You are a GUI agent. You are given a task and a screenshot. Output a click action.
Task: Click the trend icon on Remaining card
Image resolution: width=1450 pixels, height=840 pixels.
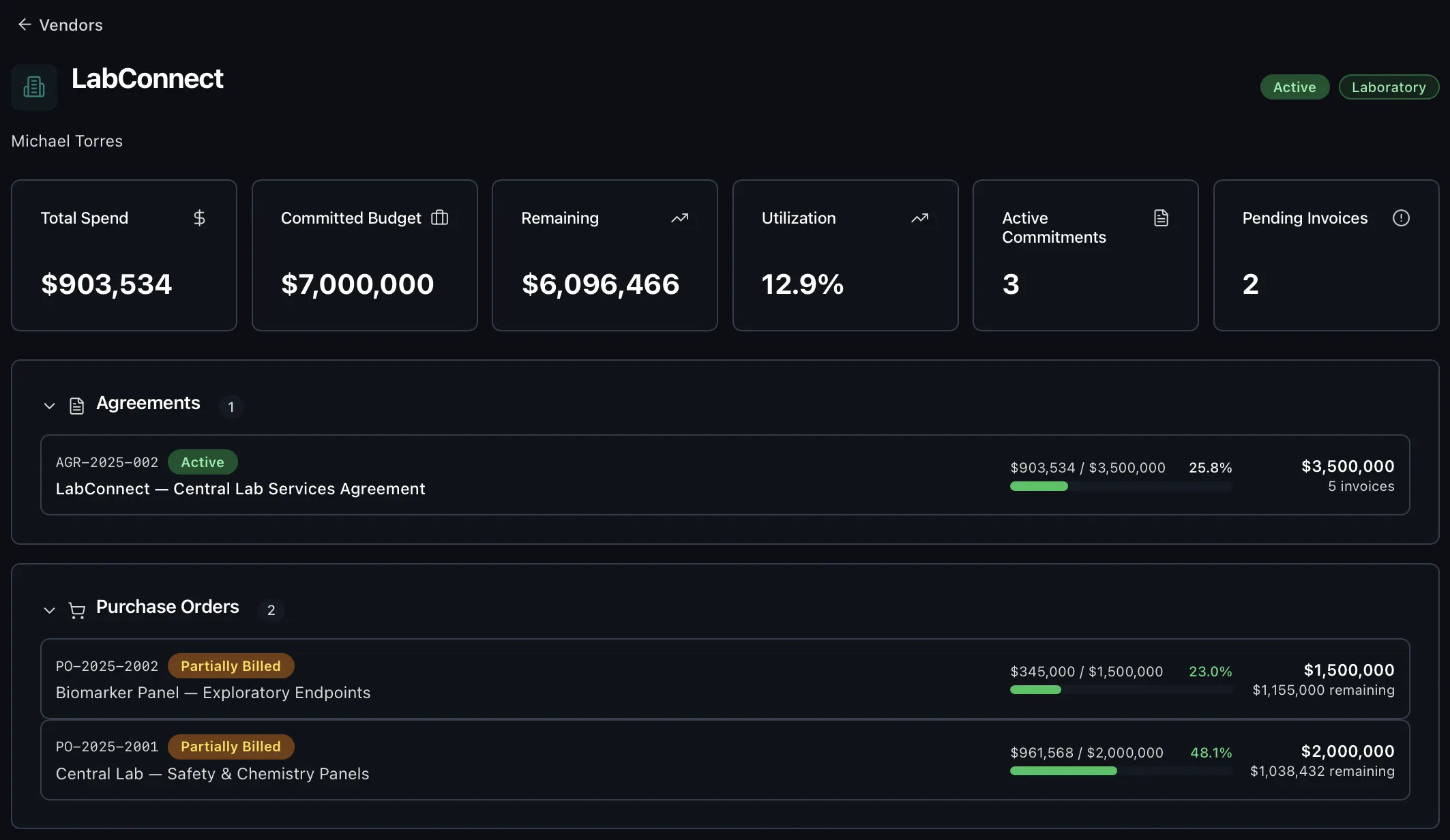point(680,217)
